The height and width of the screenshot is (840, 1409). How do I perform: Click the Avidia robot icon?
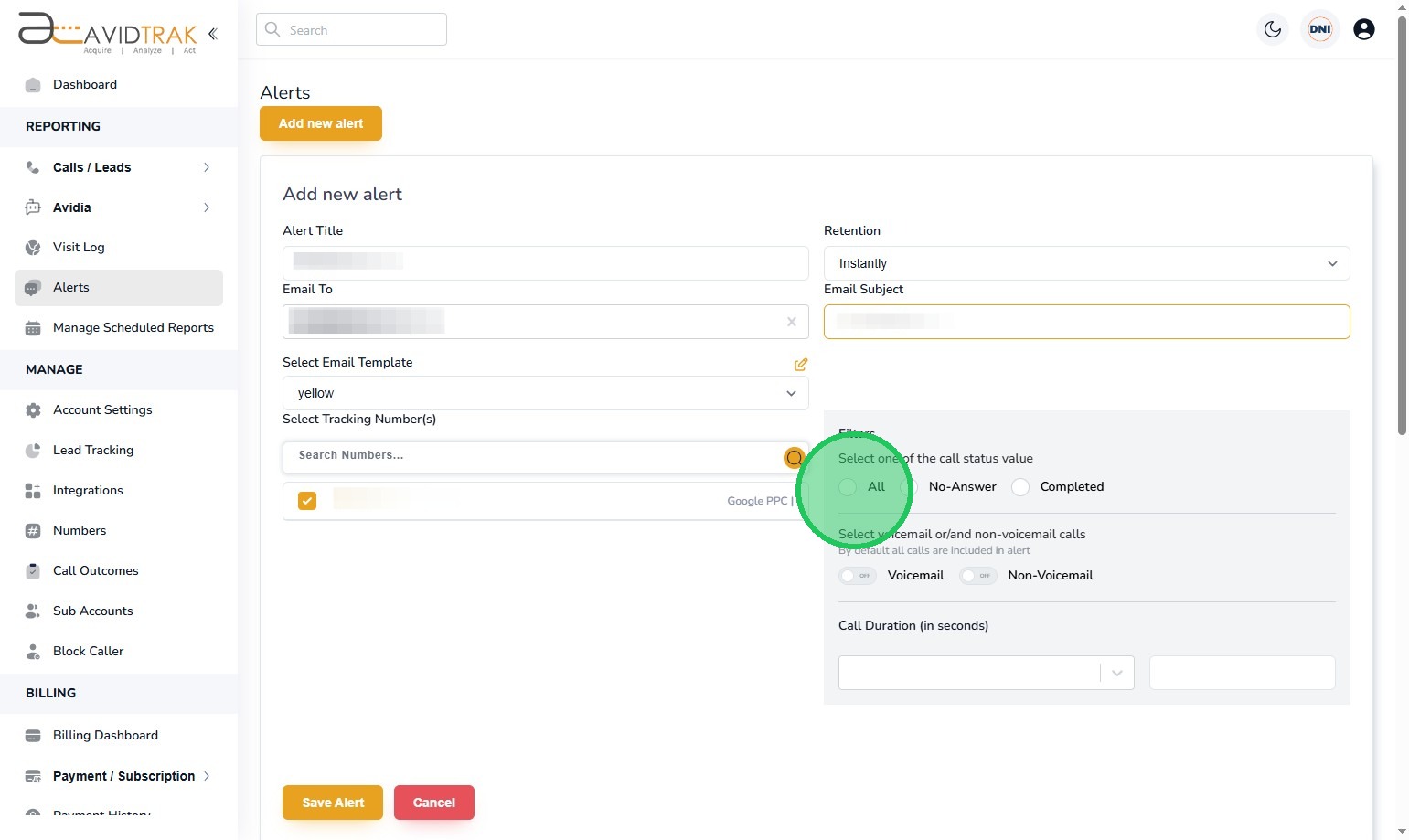point(33,207)
